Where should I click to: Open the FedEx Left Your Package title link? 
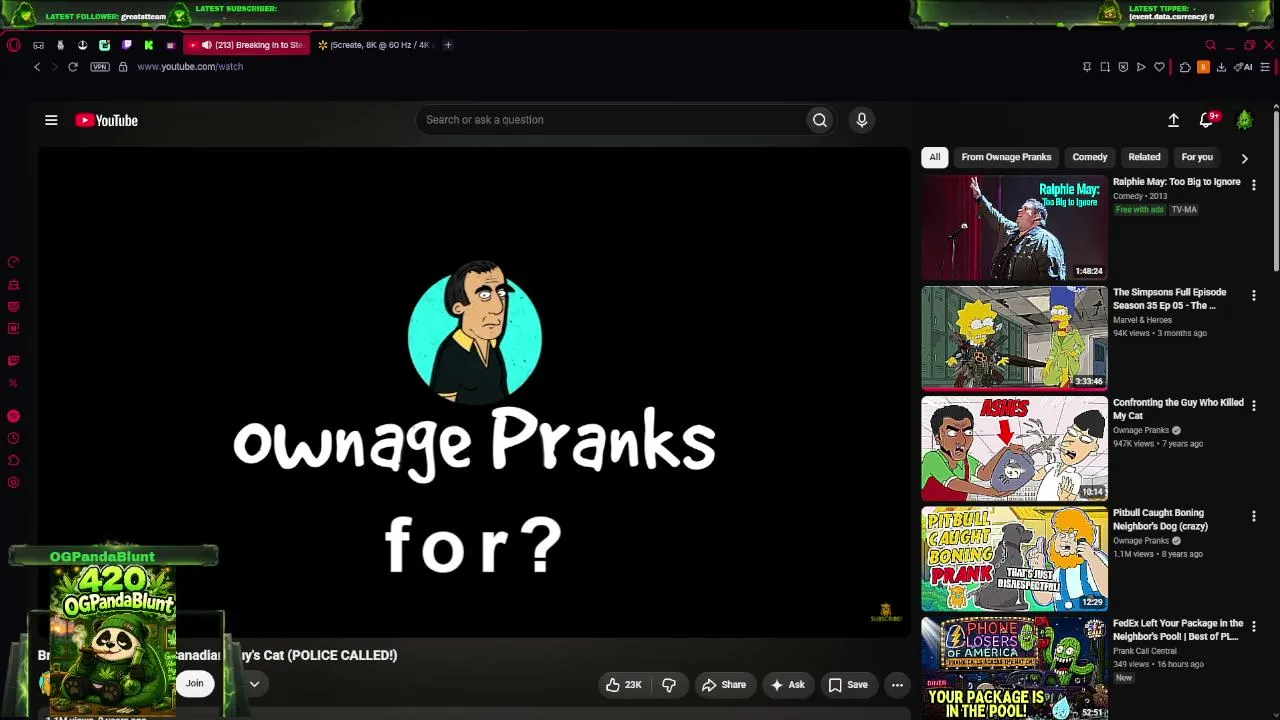pyautogui.click(x=1178, y=630)
